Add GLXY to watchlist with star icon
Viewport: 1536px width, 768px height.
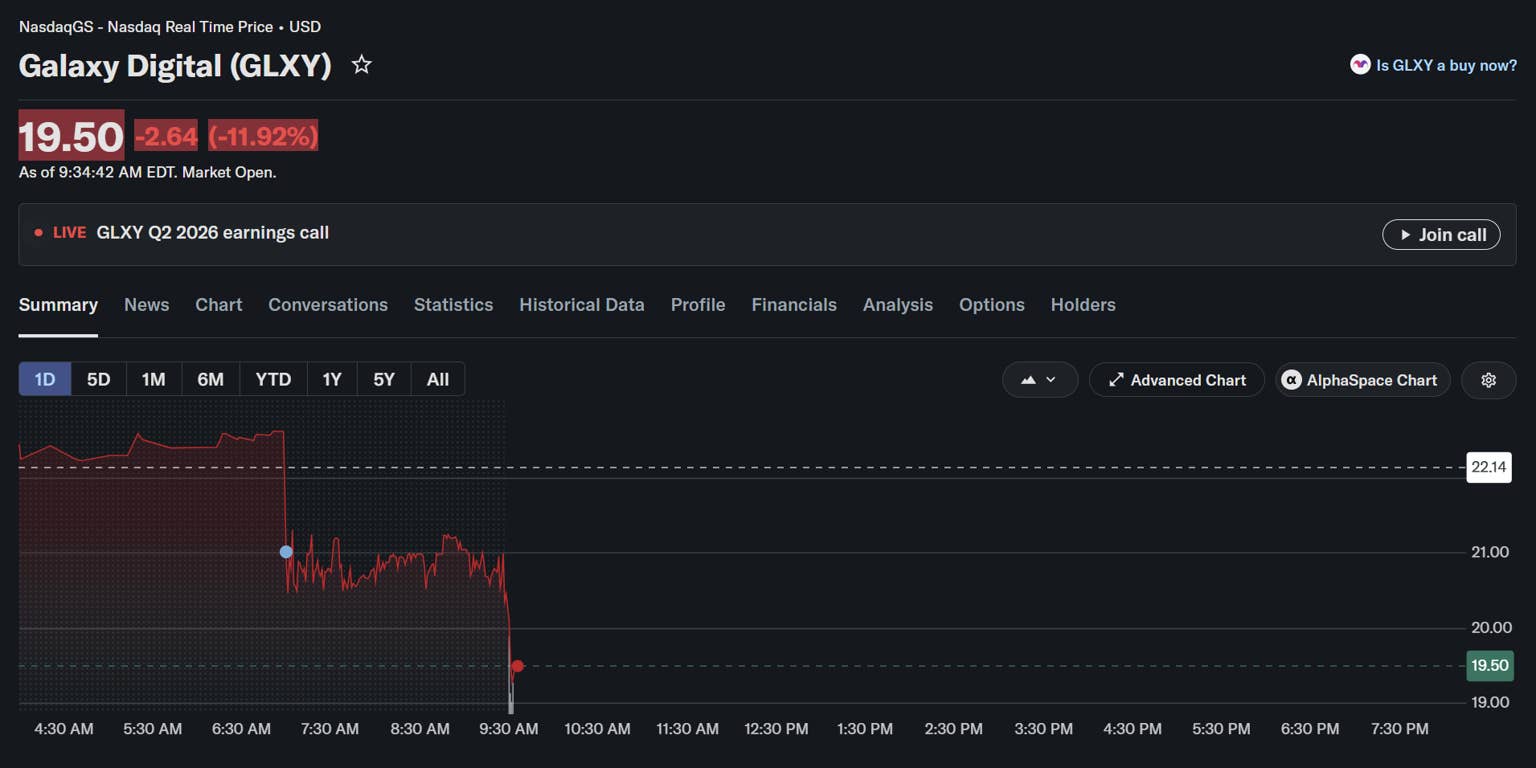tap(361, 65)
